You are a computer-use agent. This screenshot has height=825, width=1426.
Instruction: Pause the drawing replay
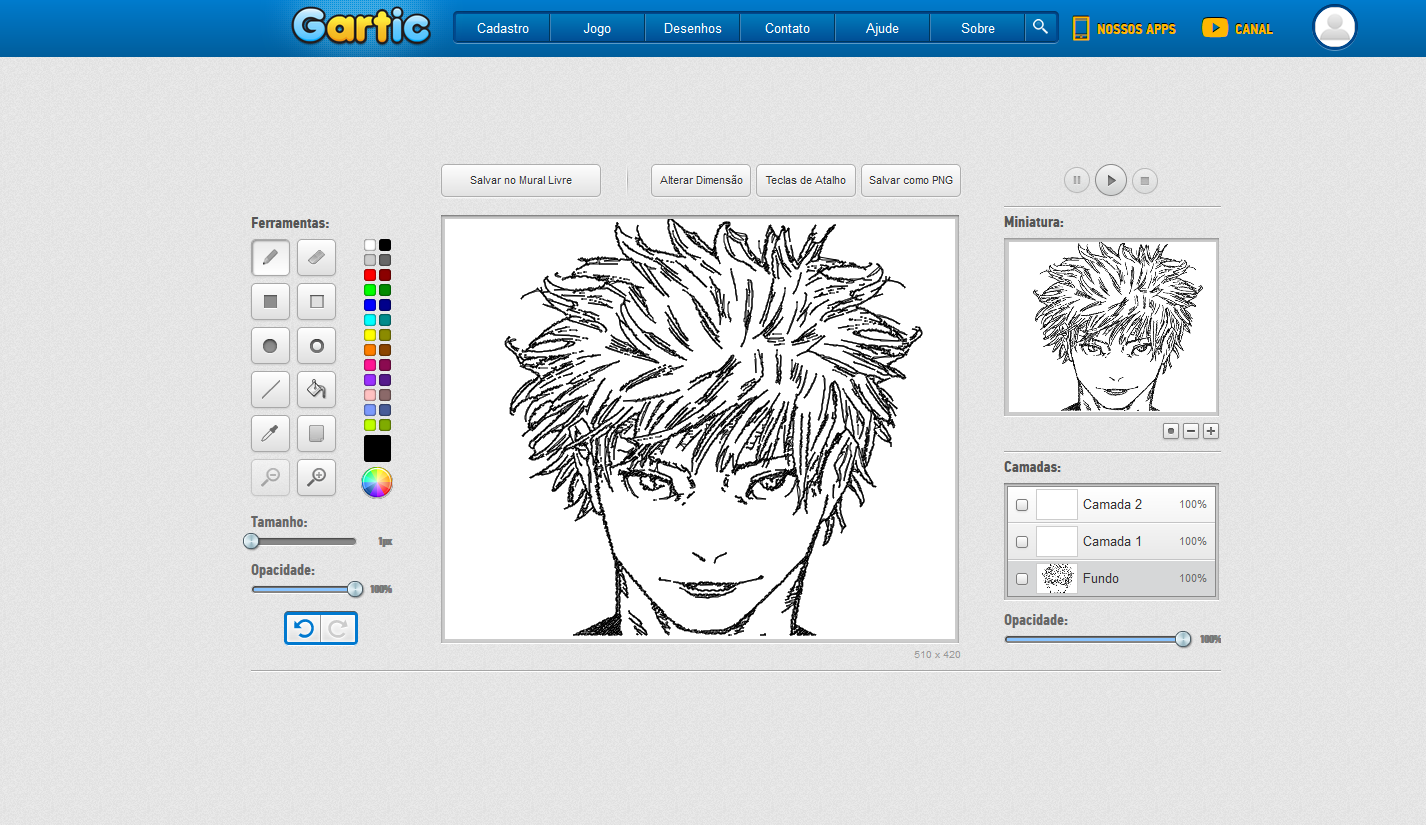tap(1077, 181)
